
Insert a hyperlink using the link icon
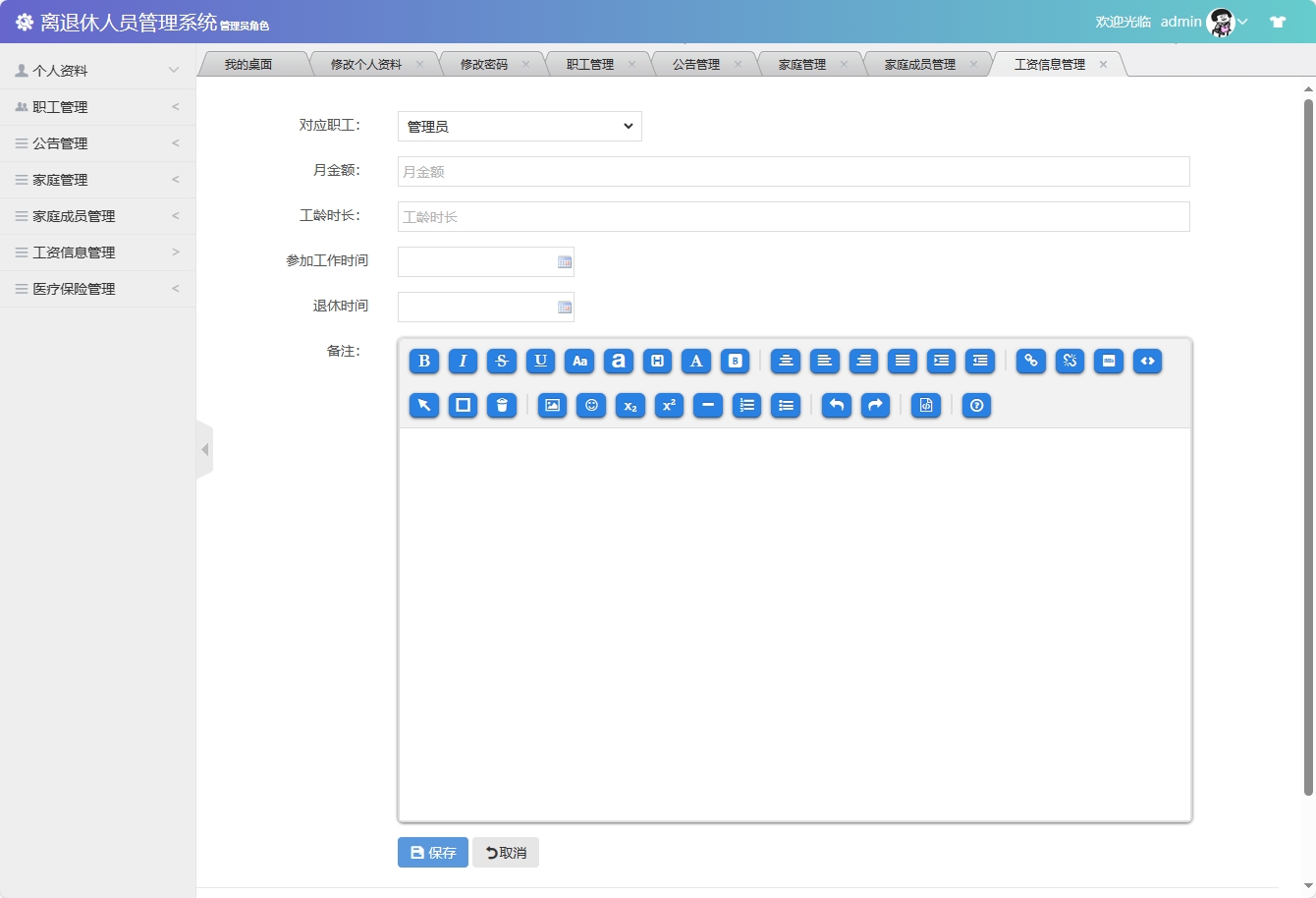pos(1031,362)
